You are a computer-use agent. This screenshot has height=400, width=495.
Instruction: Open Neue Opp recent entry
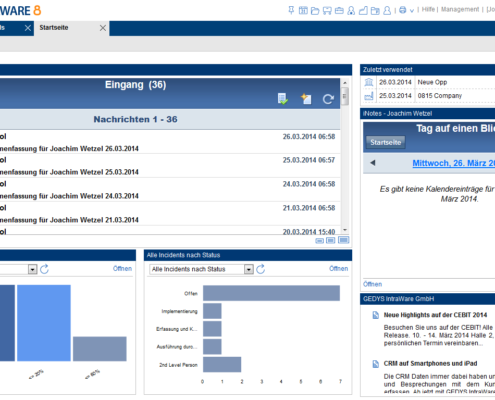[432, 82]
